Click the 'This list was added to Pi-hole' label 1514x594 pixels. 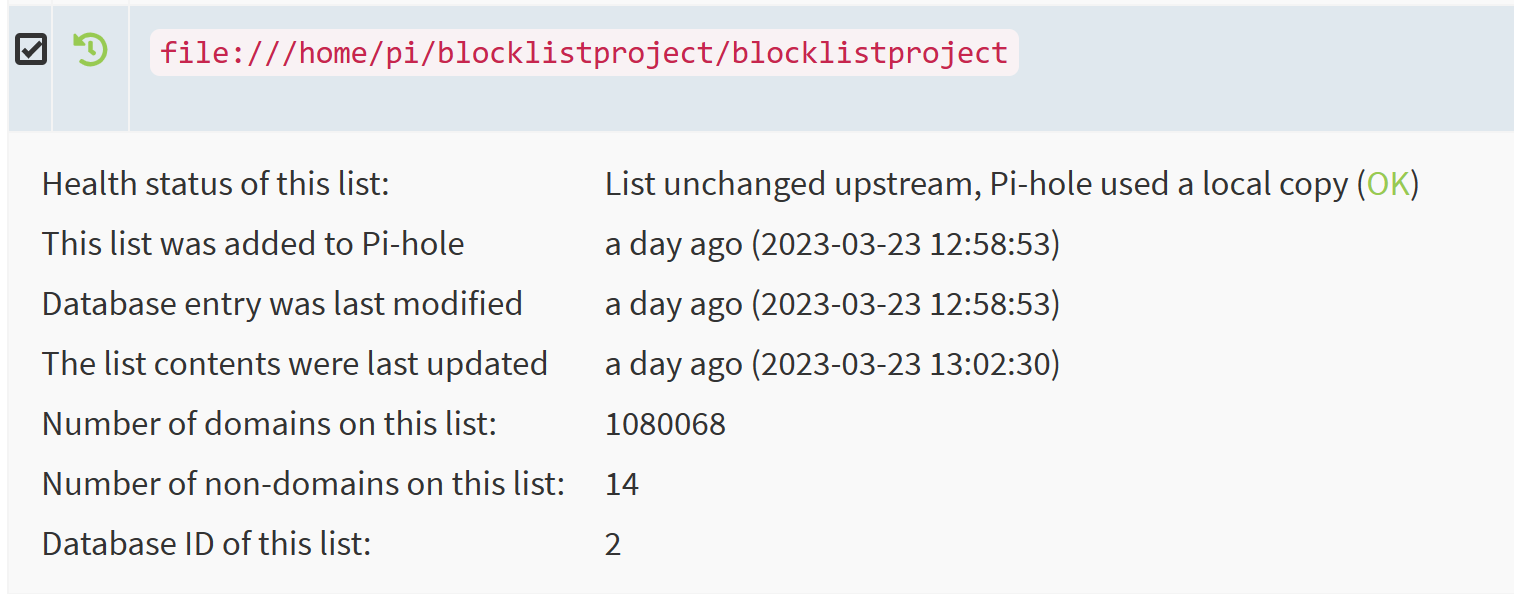(253, 244)
